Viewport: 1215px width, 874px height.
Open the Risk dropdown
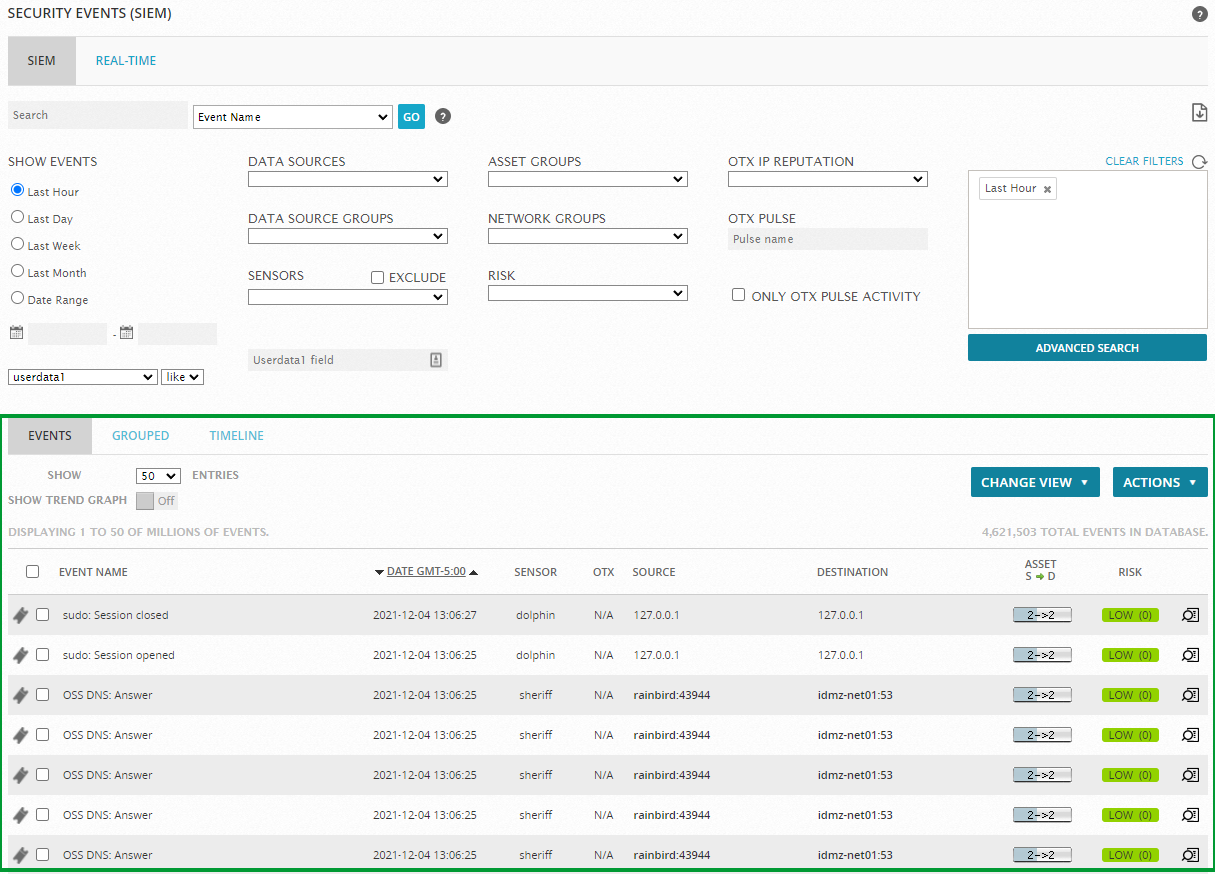coord(587,293)
